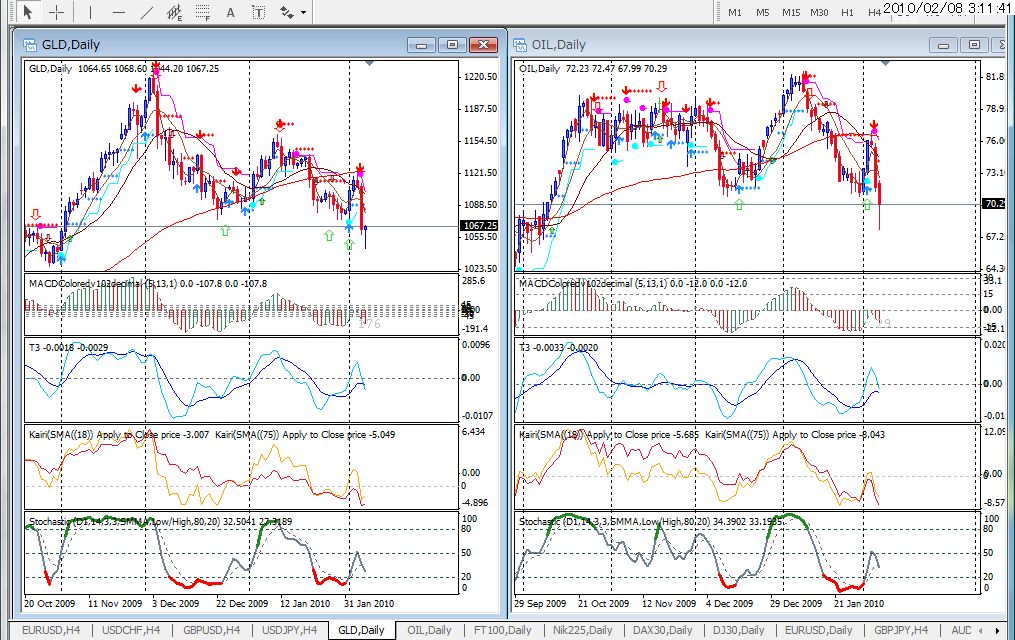Click the GLD,Daily window chart icon
The height and width of the screenshot is (640, 1015).
[30, 45]
